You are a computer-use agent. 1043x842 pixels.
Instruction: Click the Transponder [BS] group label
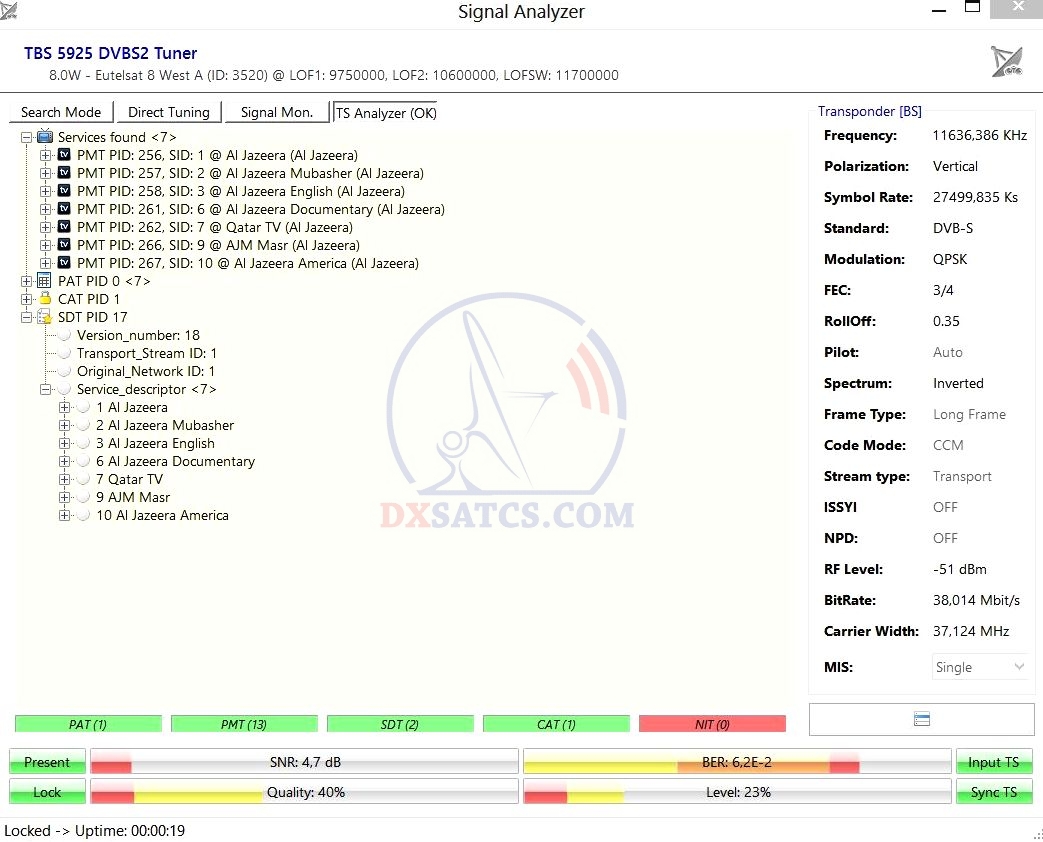(x=869, y=111)
